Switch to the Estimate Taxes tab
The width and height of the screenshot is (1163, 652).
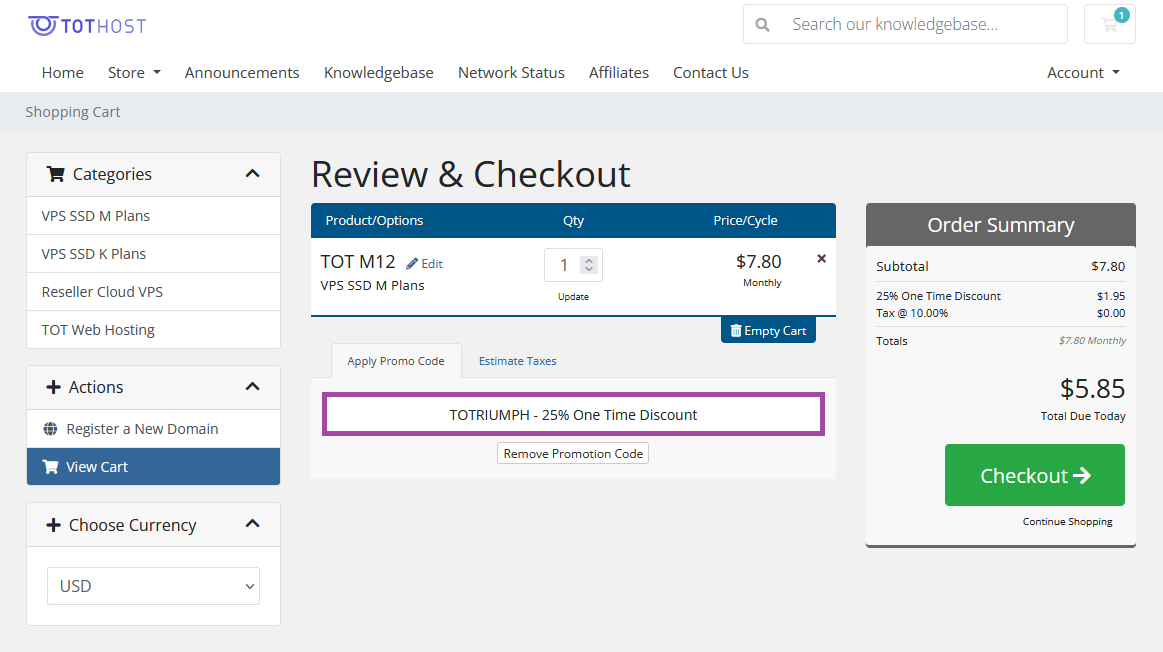[517, 361]
